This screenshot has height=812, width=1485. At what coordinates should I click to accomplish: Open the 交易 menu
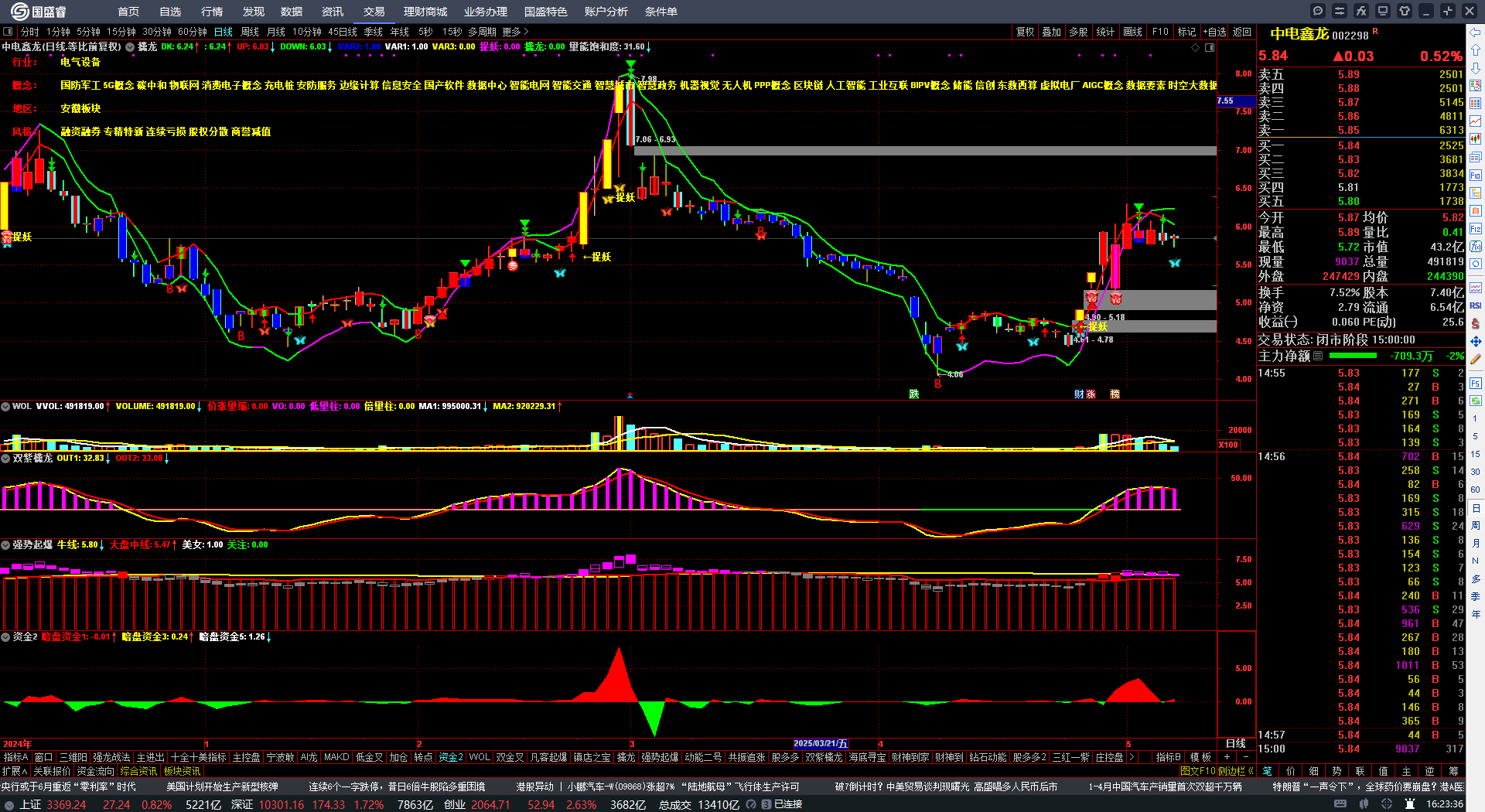click(374, 12)
